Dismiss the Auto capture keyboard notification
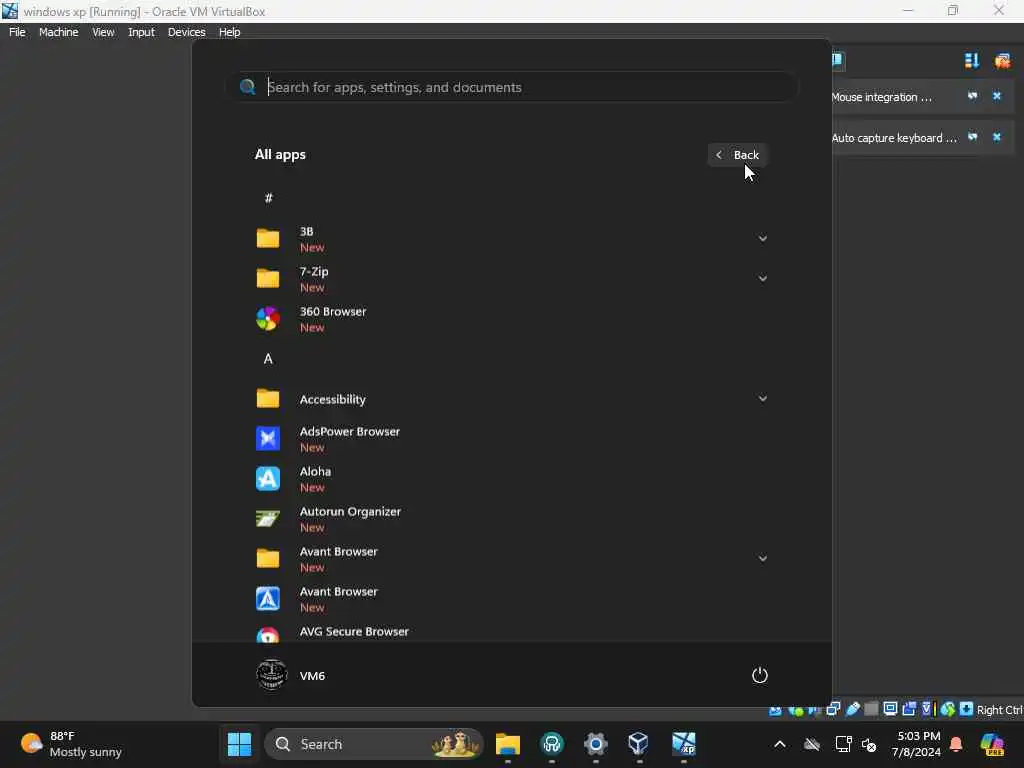The image size is (1024, 768). pos(997,137)
